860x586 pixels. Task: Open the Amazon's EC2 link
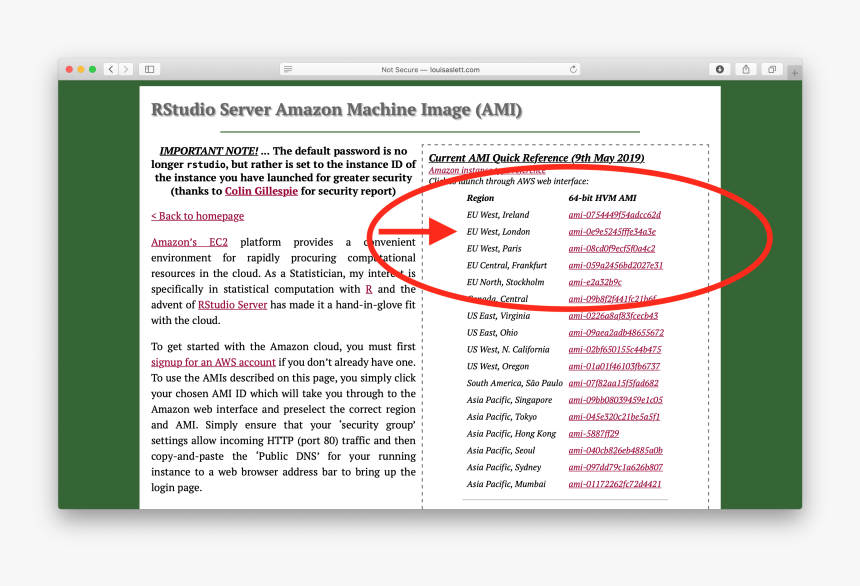[x=189, y=242]
